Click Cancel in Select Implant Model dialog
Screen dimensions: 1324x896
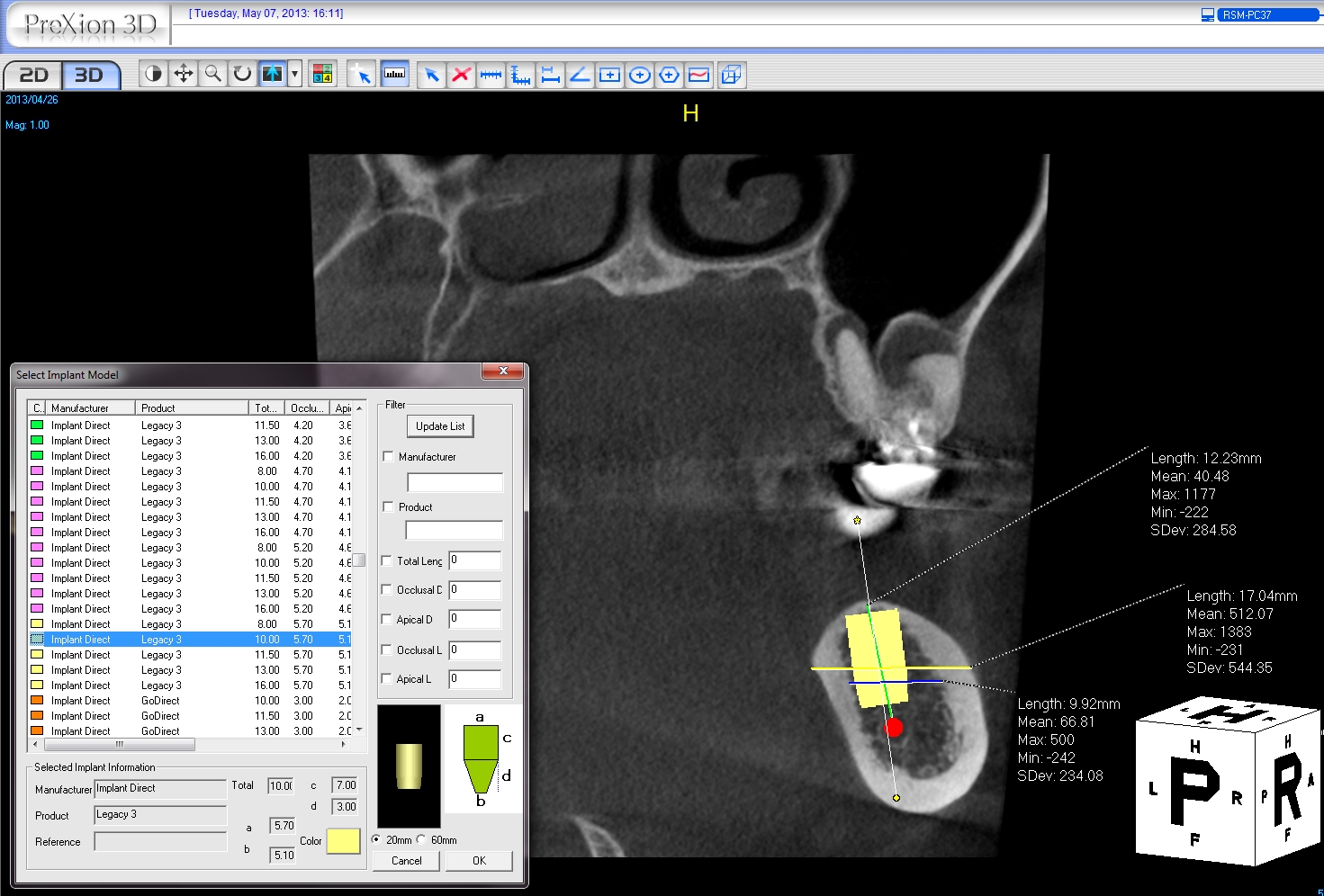(x=407, y=861)
